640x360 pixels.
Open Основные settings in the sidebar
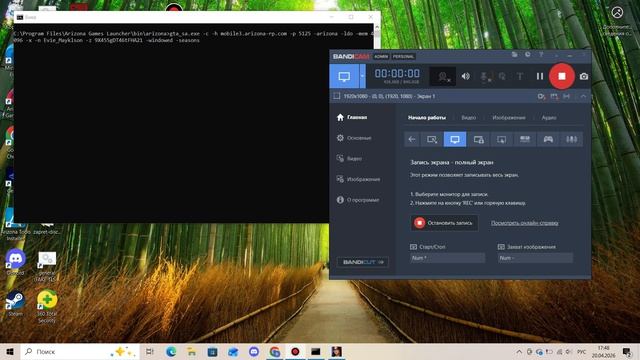point(354,138)
